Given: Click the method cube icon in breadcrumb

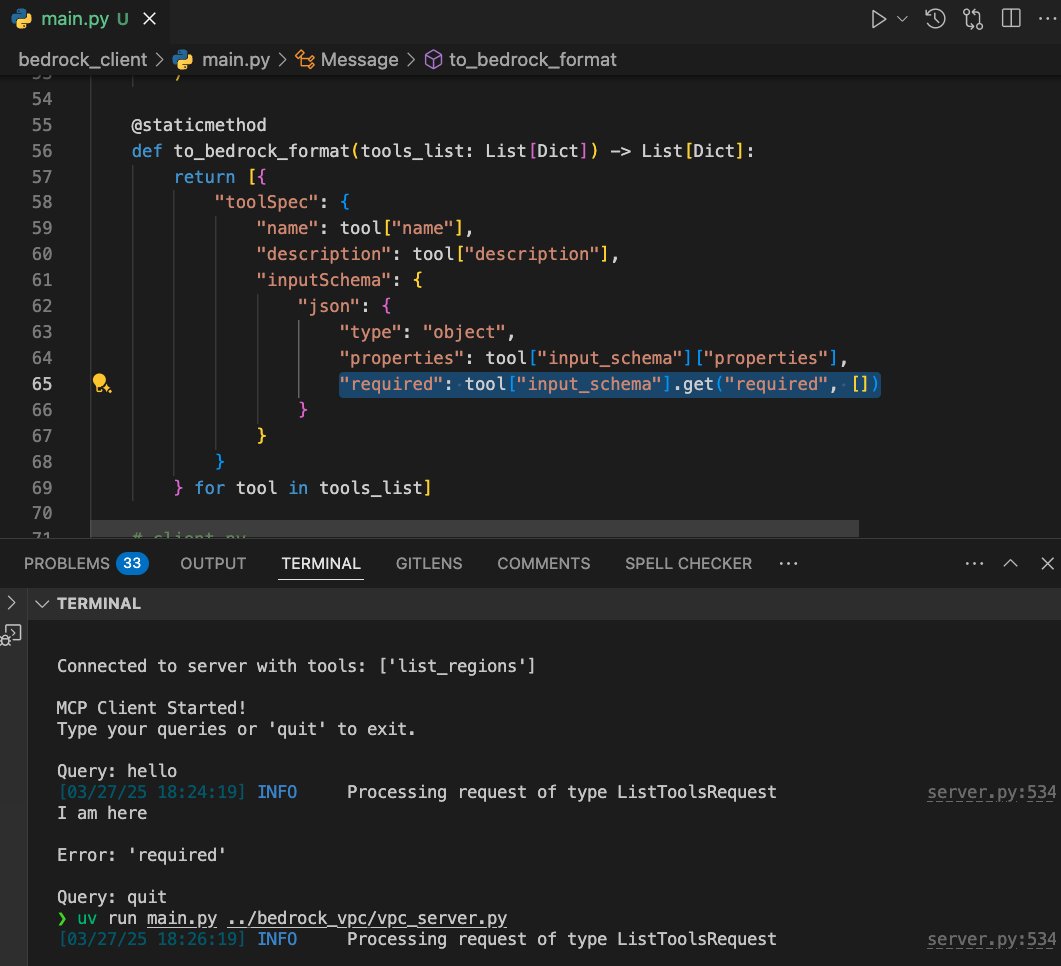Looking at the screenshot, I should 433,60.
